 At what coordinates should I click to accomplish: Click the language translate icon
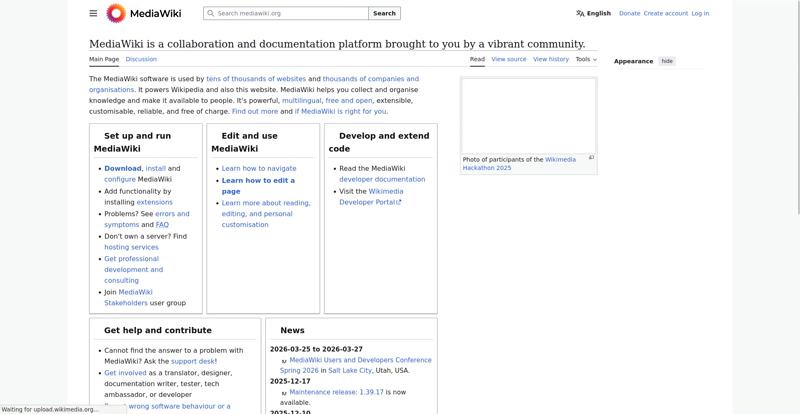click(x=580, y=14)
